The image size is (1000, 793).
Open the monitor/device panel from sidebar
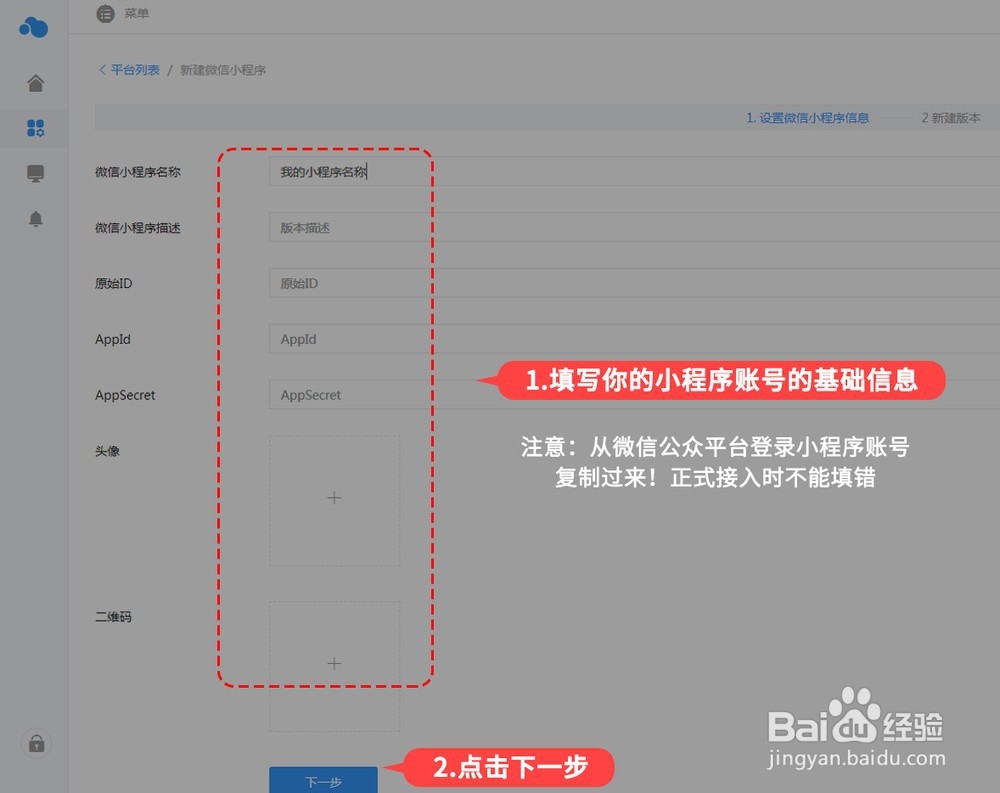[x=35, y=173]
